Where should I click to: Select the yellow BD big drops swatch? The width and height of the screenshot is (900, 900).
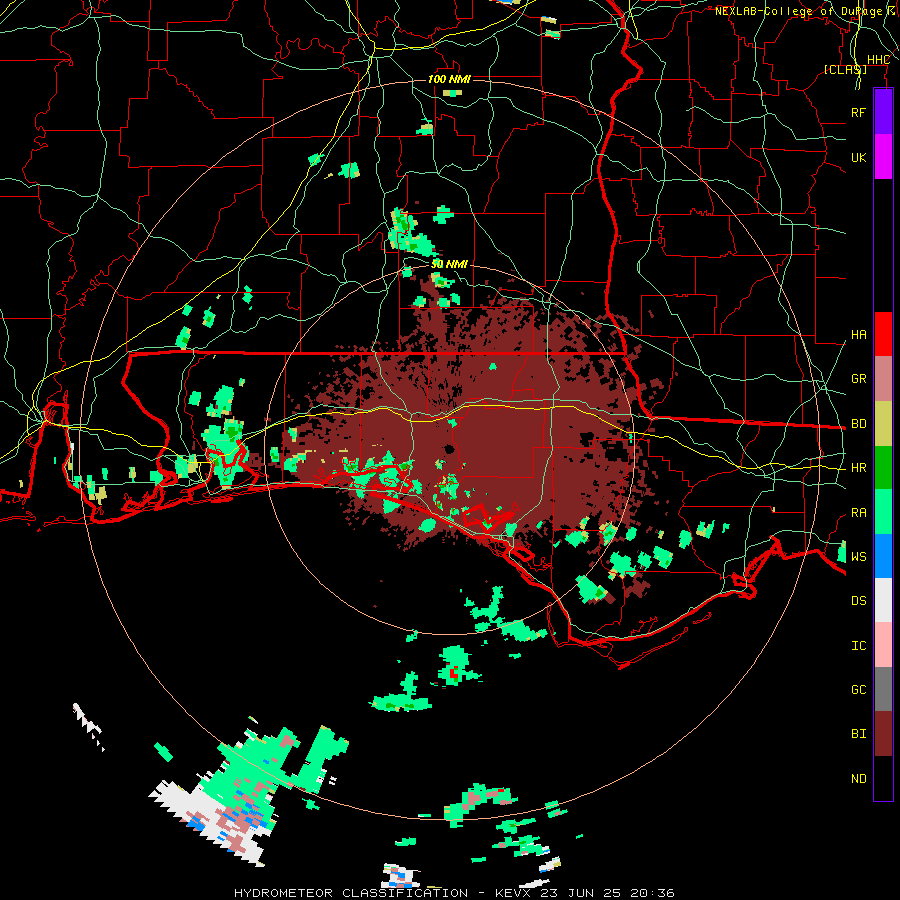click(x=883, y=424)
